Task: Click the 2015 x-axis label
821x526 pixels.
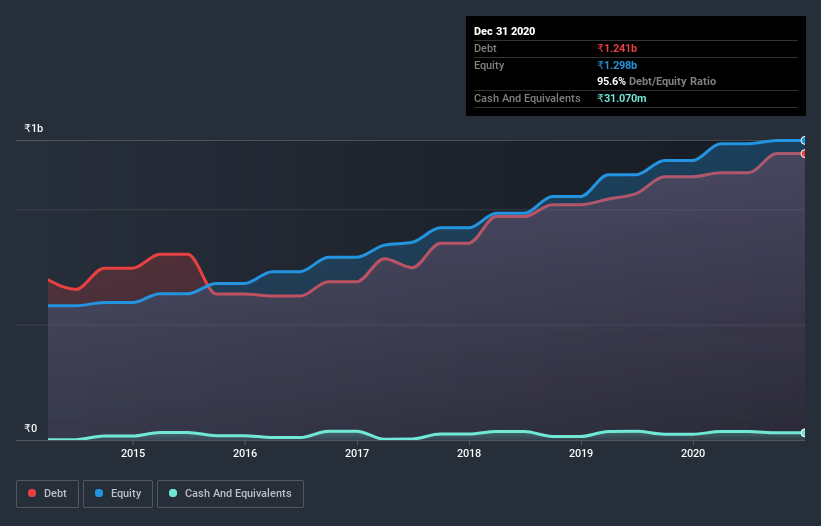Action: [133, 453]
